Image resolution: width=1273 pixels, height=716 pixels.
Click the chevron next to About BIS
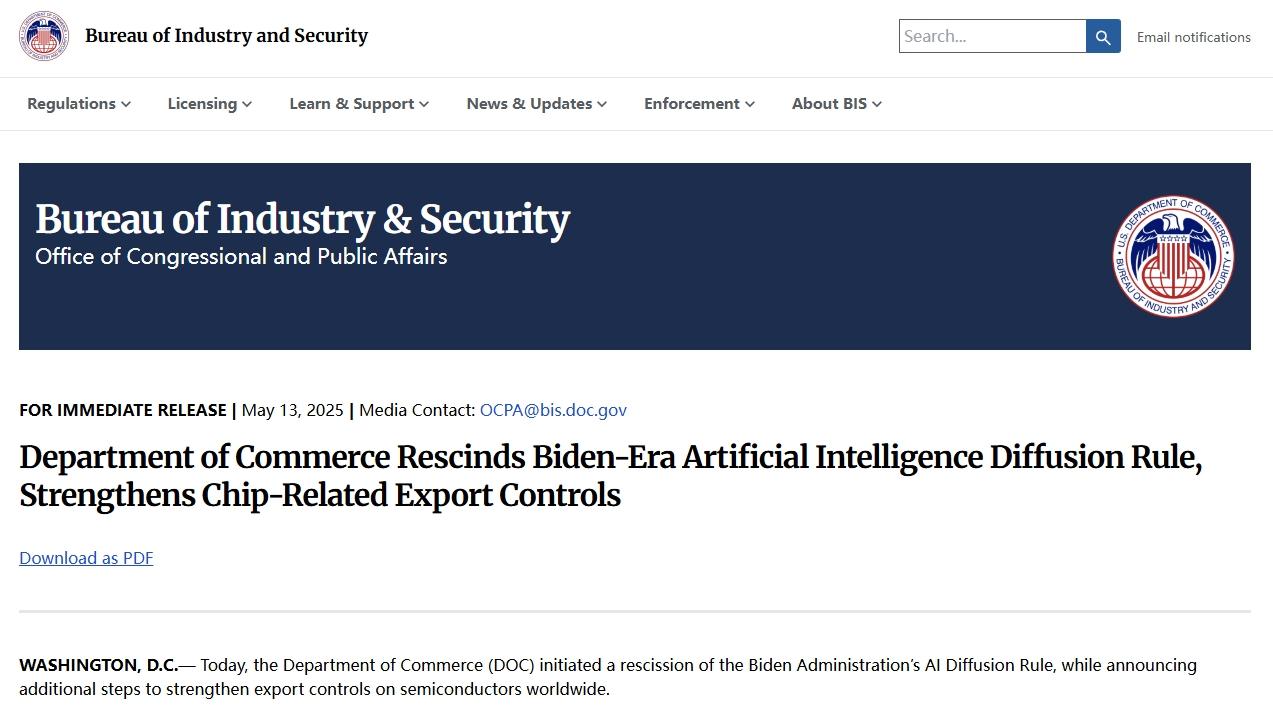coord(877,104)
